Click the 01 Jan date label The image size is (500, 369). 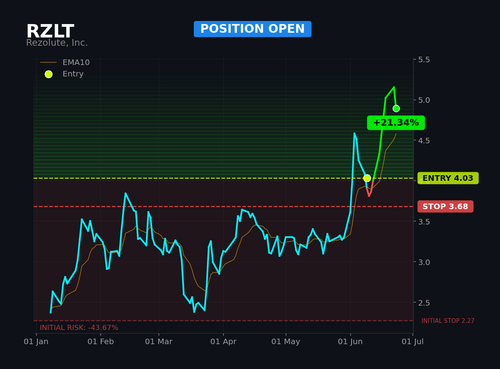36,342
